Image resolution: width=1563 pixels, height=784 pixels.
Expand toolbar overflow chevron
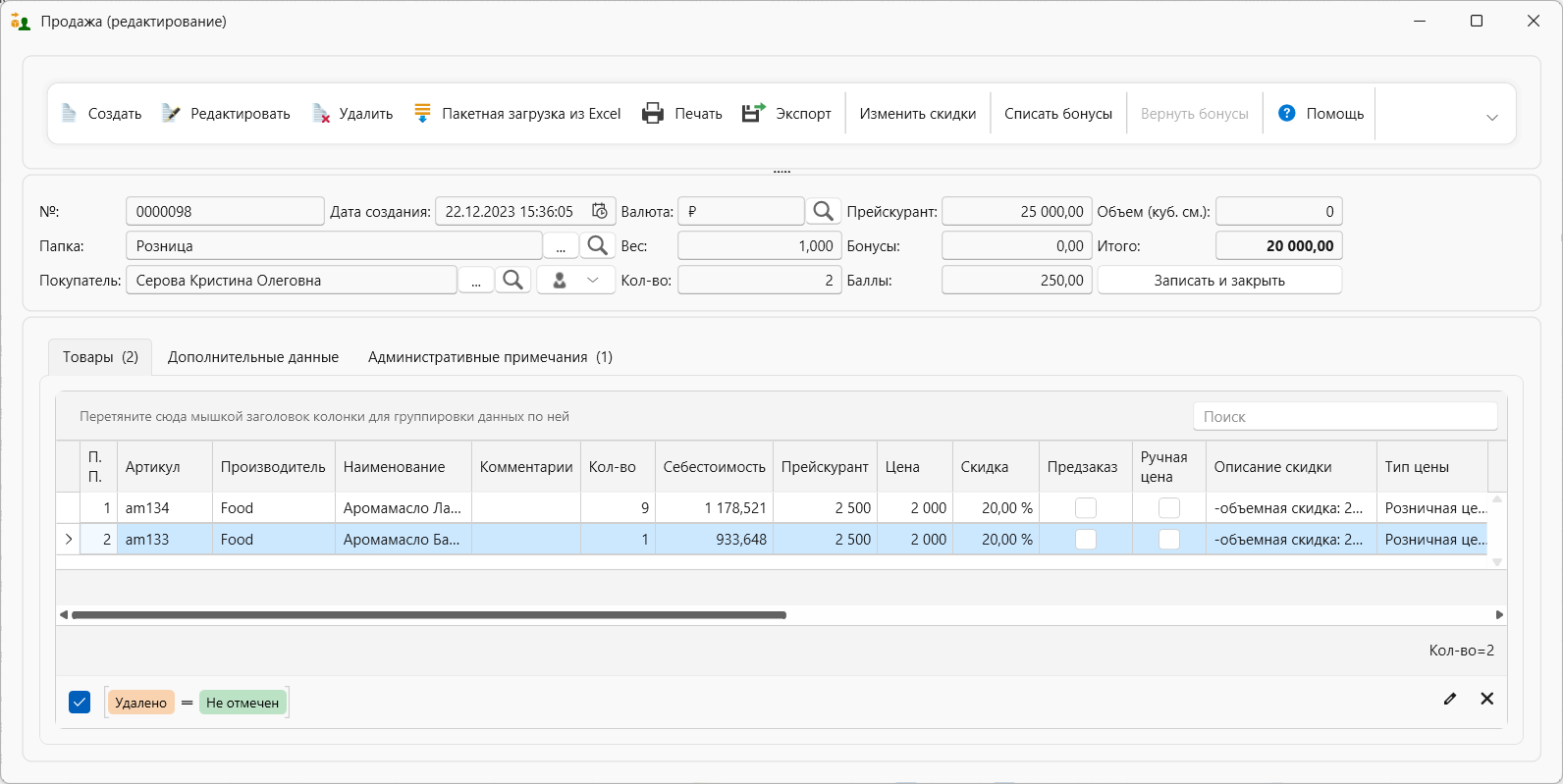point(1492,117)
